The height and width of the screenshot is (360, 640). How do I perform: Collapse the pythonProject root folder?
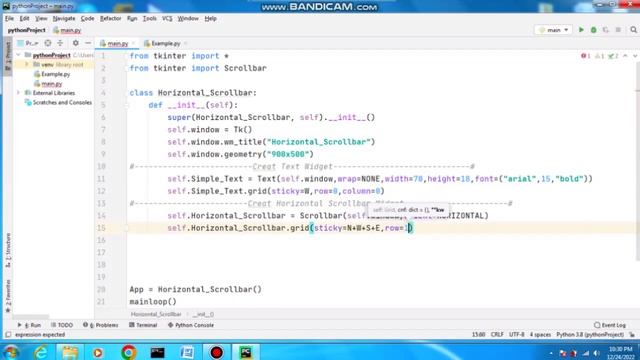18,55
